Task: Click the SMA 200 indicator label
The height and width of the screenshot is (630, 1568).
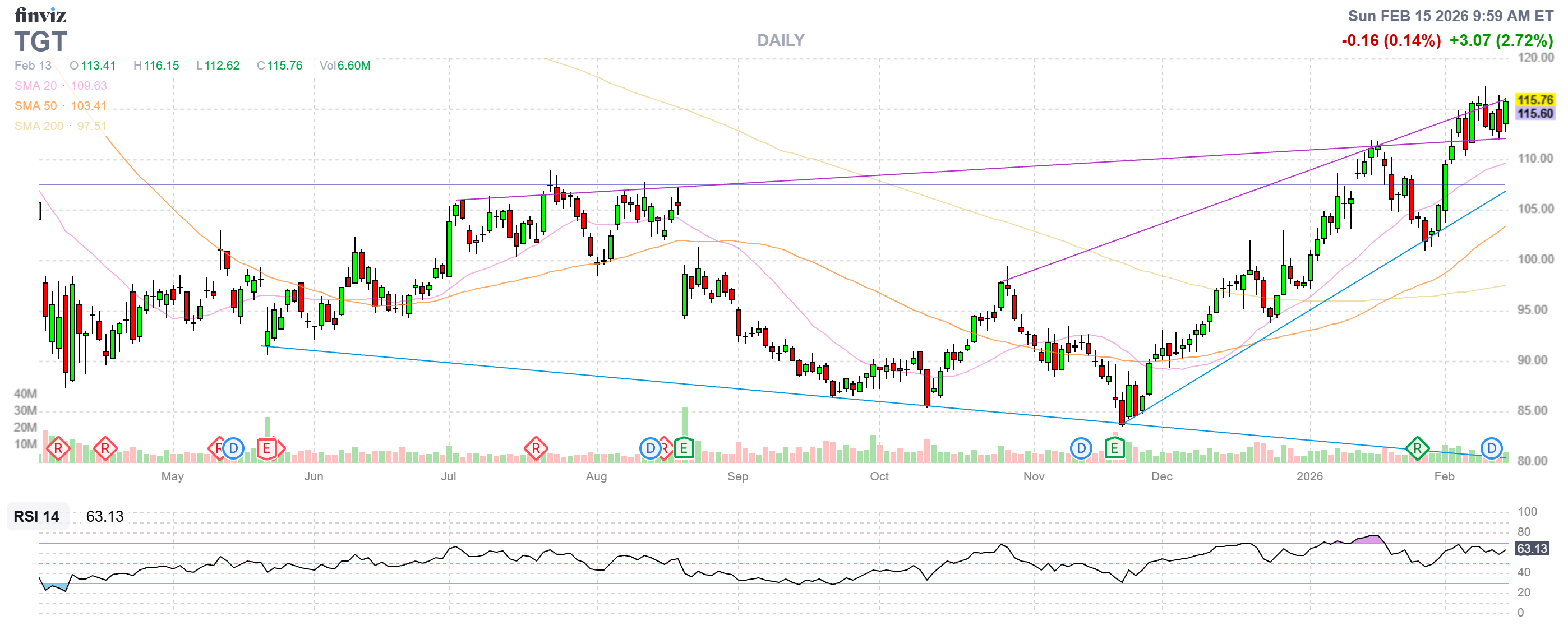Action: coord(38,126)
